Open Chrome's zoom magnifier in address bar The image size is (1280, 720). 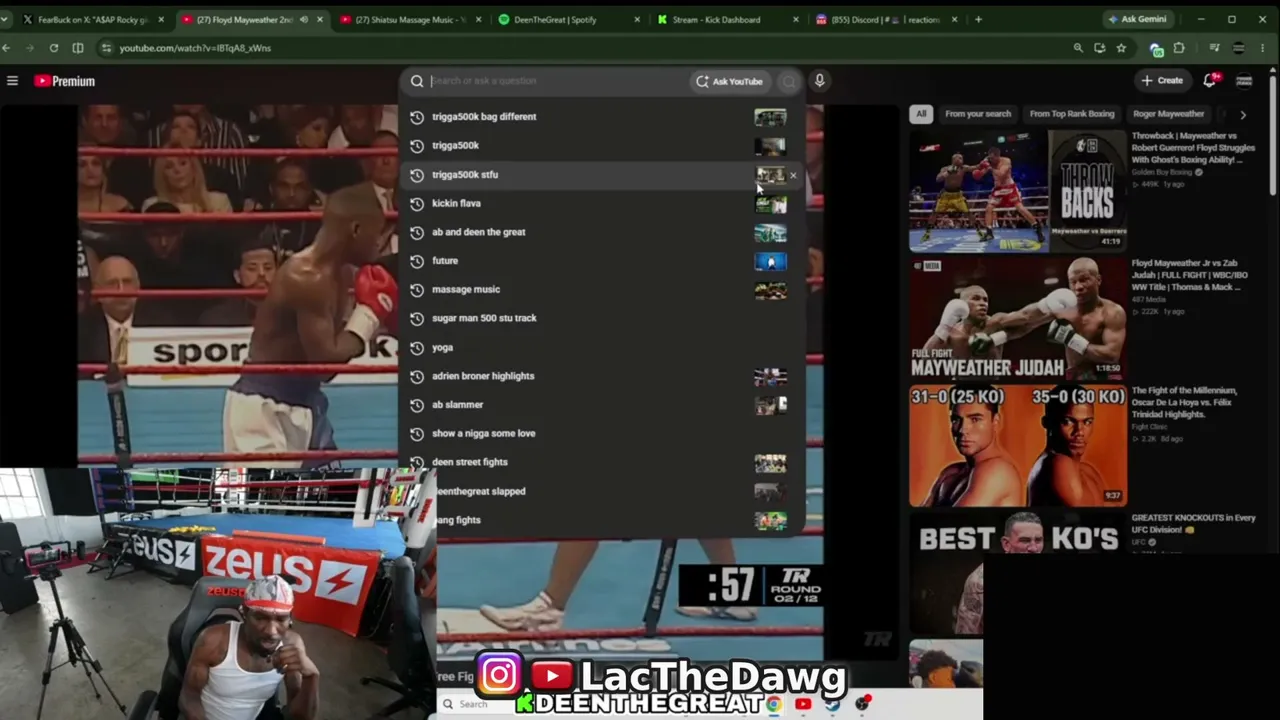coord(1078,48)
